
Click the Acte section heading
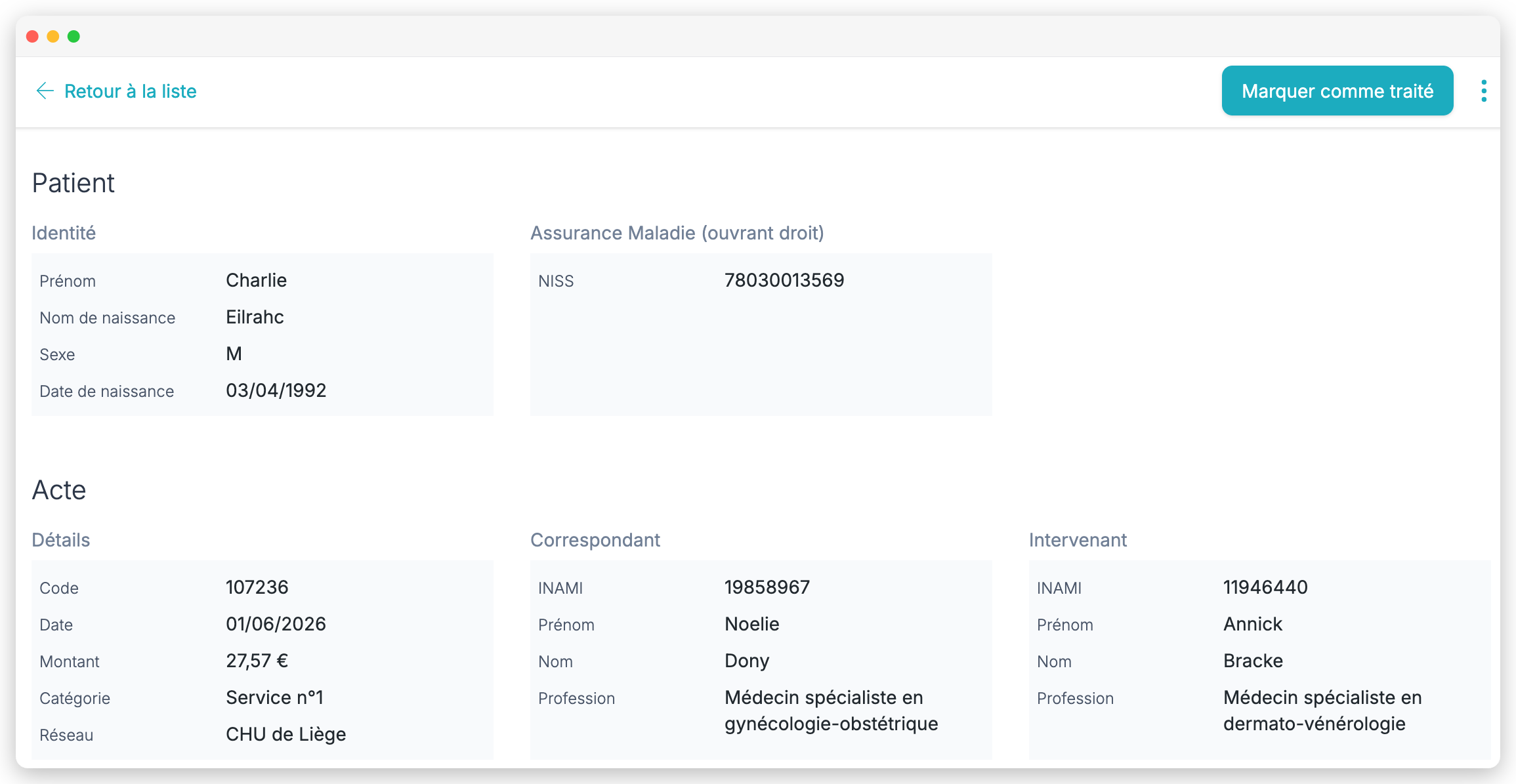(59, 490)
